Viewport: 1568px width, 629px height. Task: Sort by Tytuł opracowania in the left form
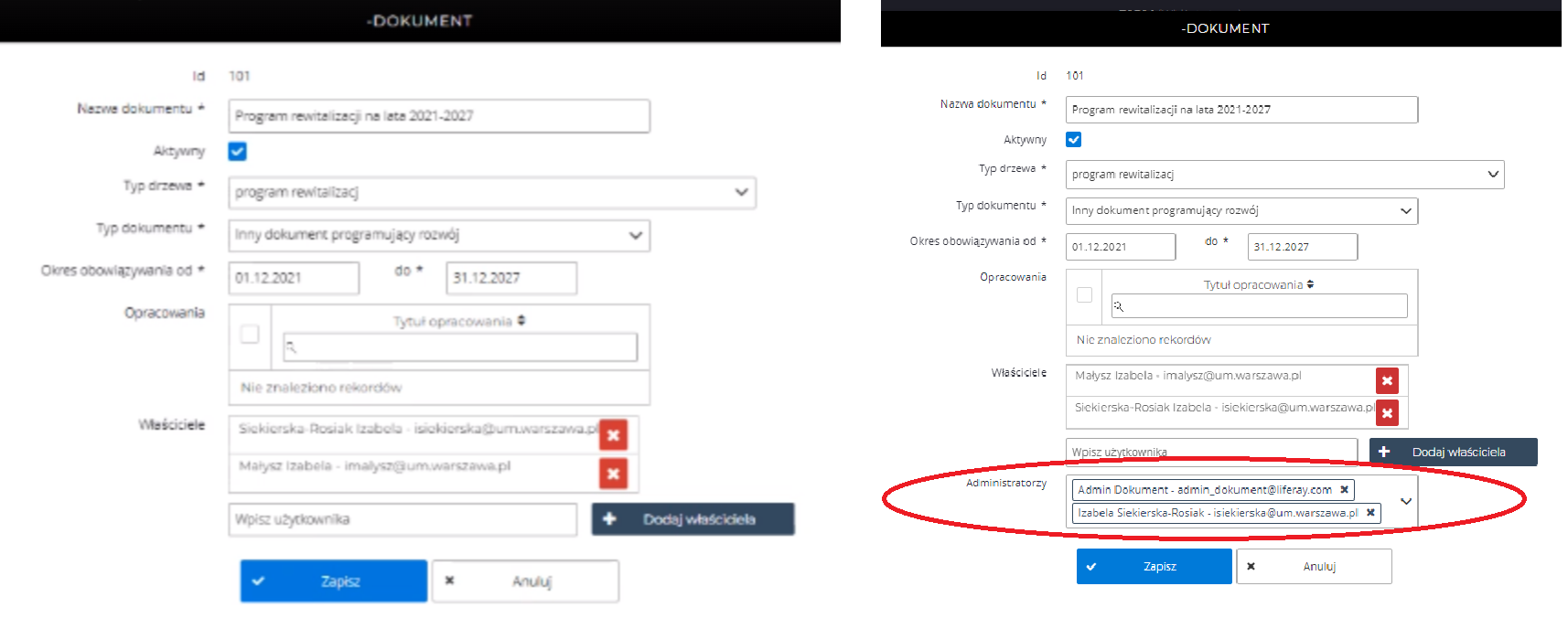458,321
